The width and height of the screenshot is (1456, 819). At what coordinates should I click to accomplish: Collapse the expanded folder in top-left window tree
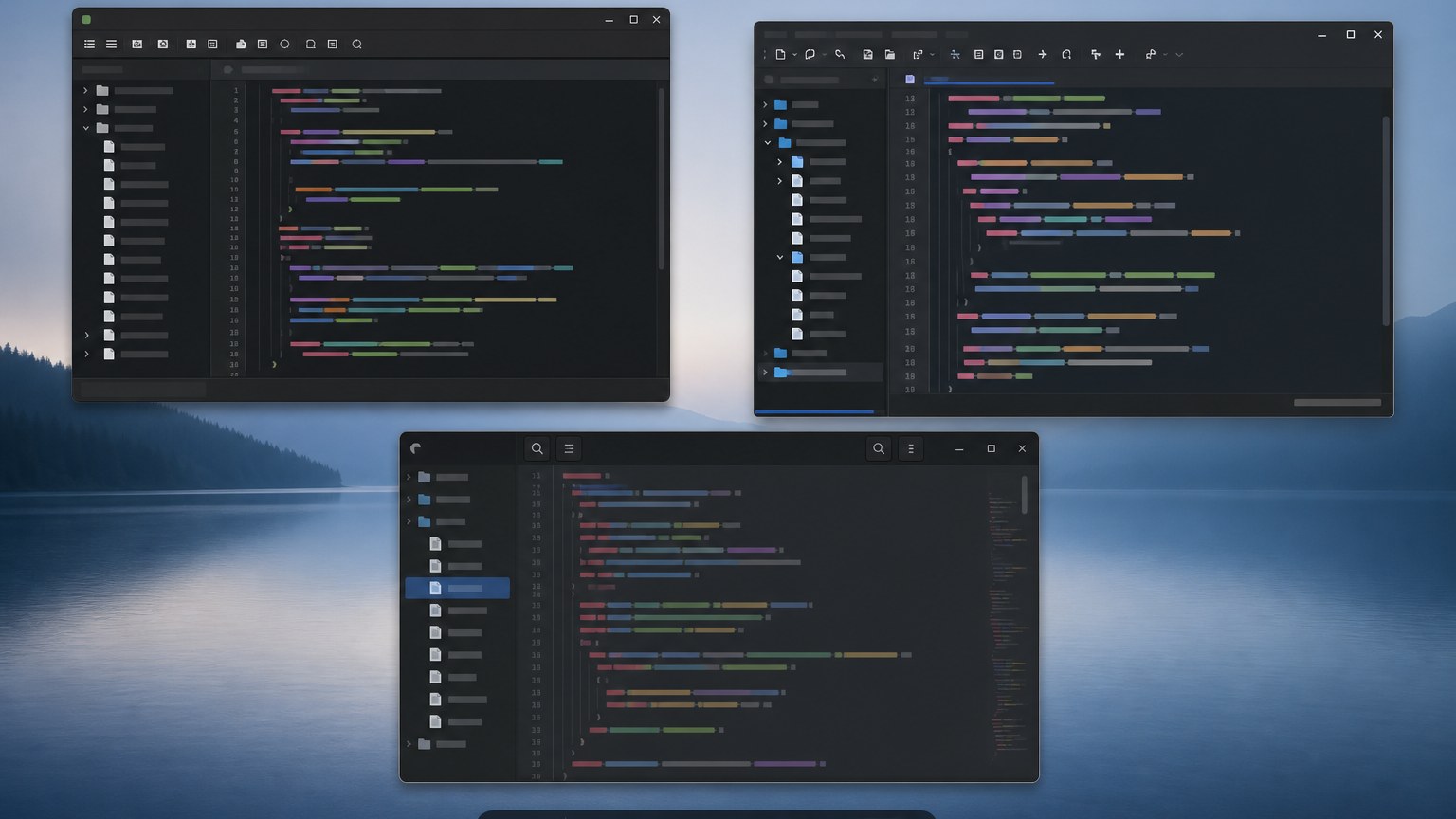tap(85, 128)
